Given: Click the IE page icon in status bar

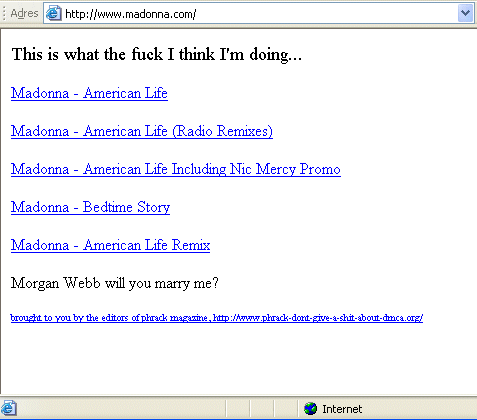Looking at the screenshot, I should [8, 408].
